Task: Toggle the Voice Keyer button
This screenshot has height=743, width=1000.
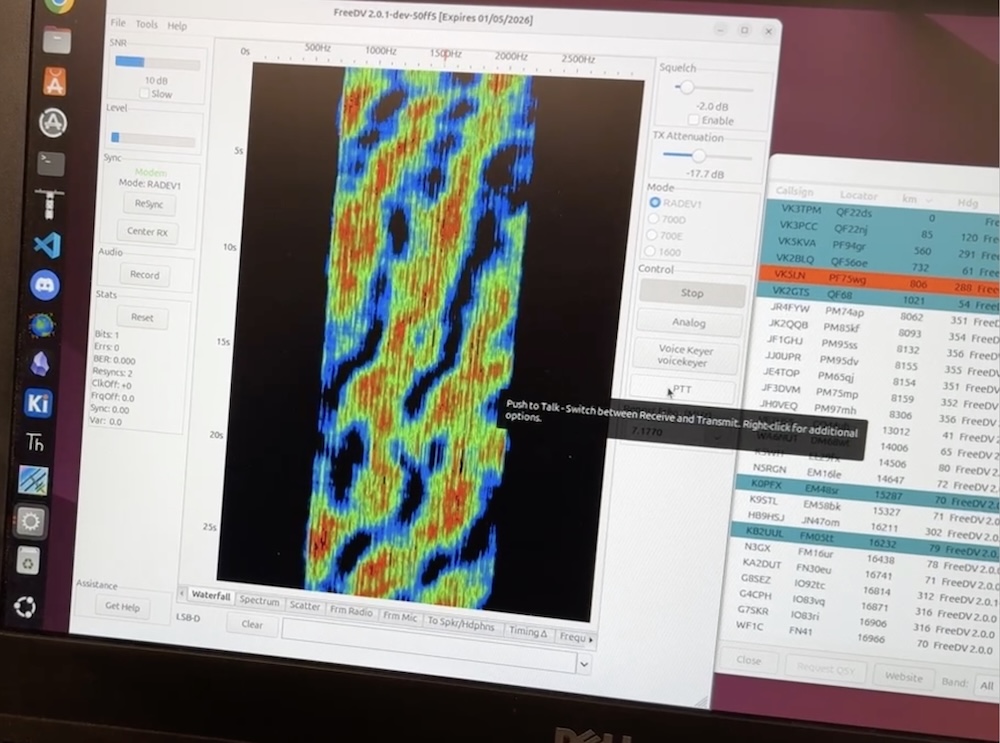Action: (685, 356)
